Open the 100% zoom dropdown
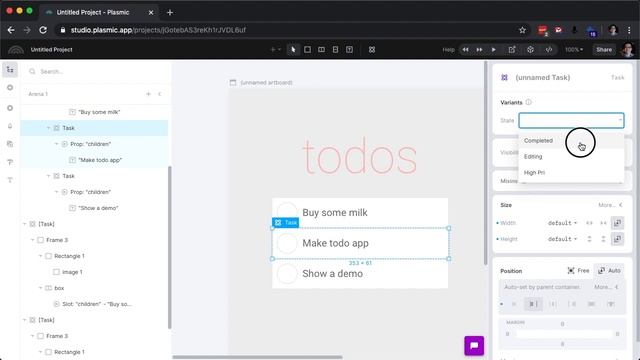 pos(574,50)
